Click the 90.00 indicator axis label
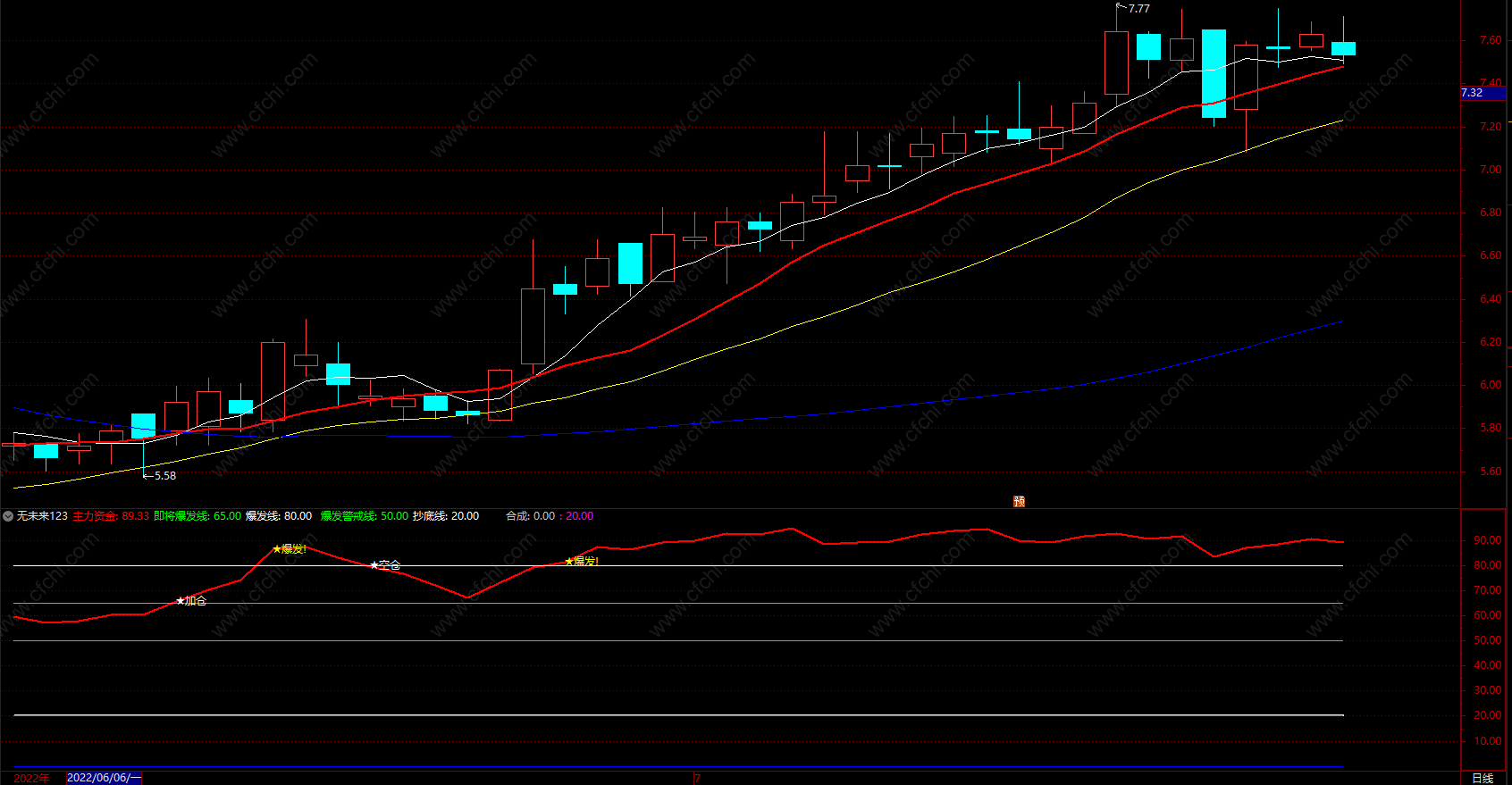1512x785 pixels. coord(1488,540)
